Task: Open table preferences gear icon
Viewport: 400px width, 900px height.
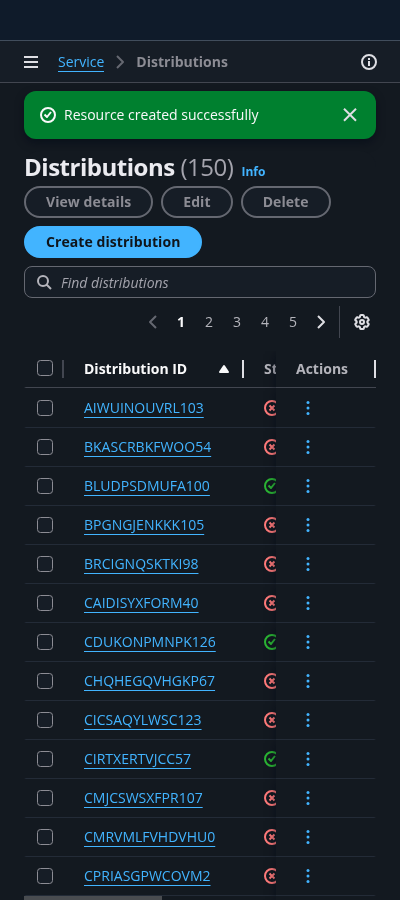Action: pyautogui.click(x=362, y=322)
